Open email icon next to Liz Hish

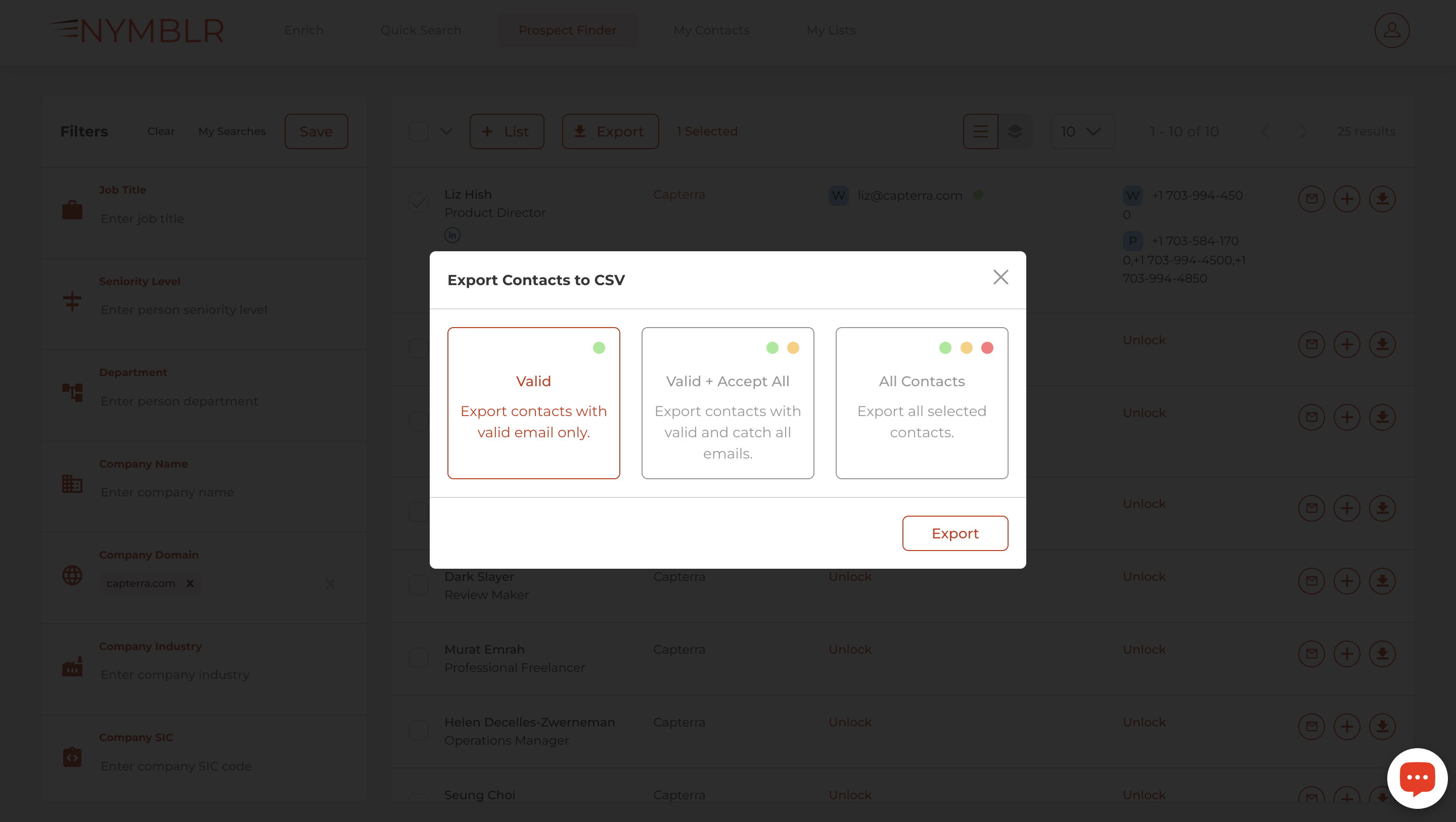pyautogui.click(x=1311, y=199)
